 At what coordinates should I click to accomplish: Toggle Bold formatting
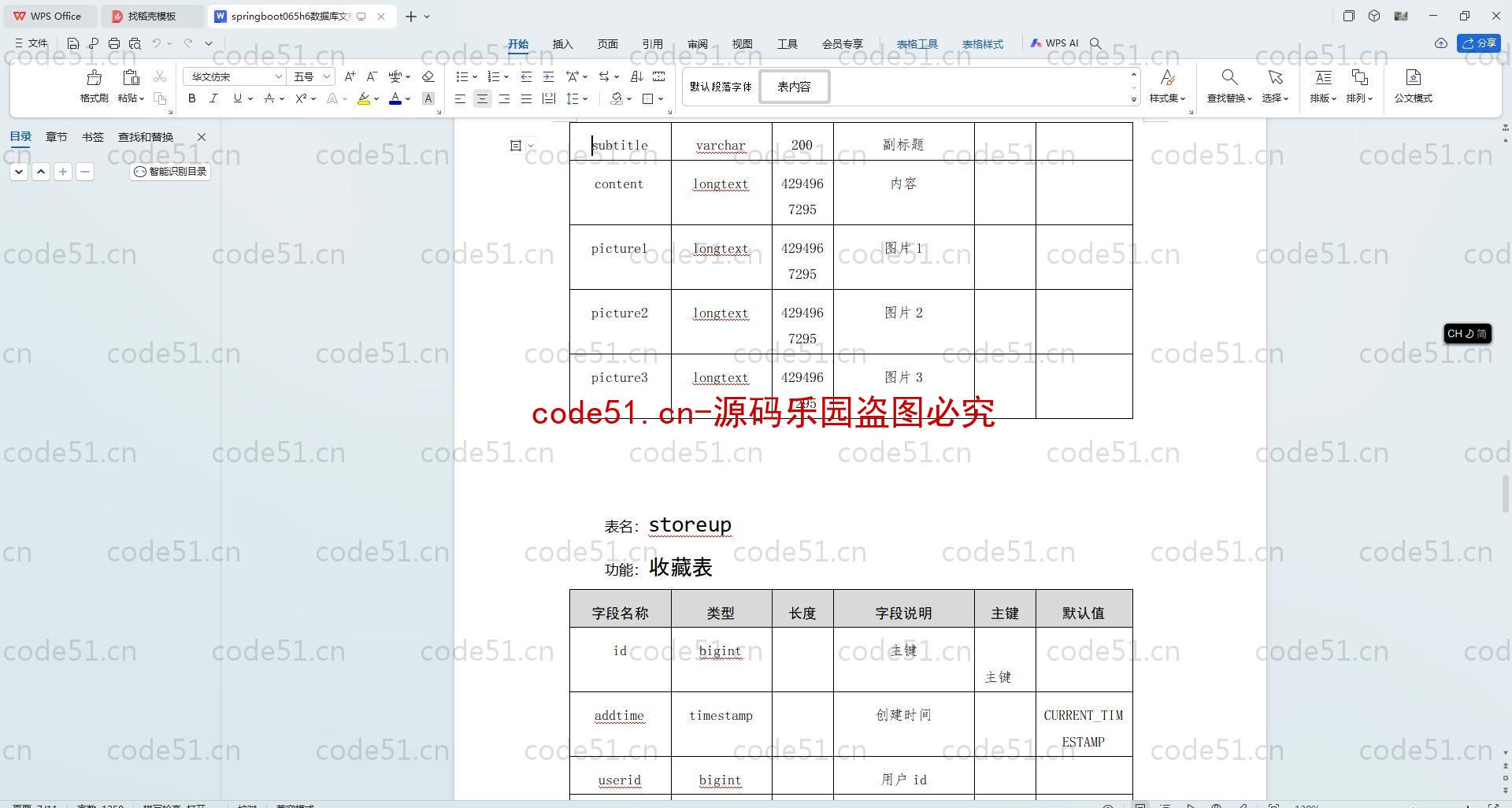(x=191, y=98)
